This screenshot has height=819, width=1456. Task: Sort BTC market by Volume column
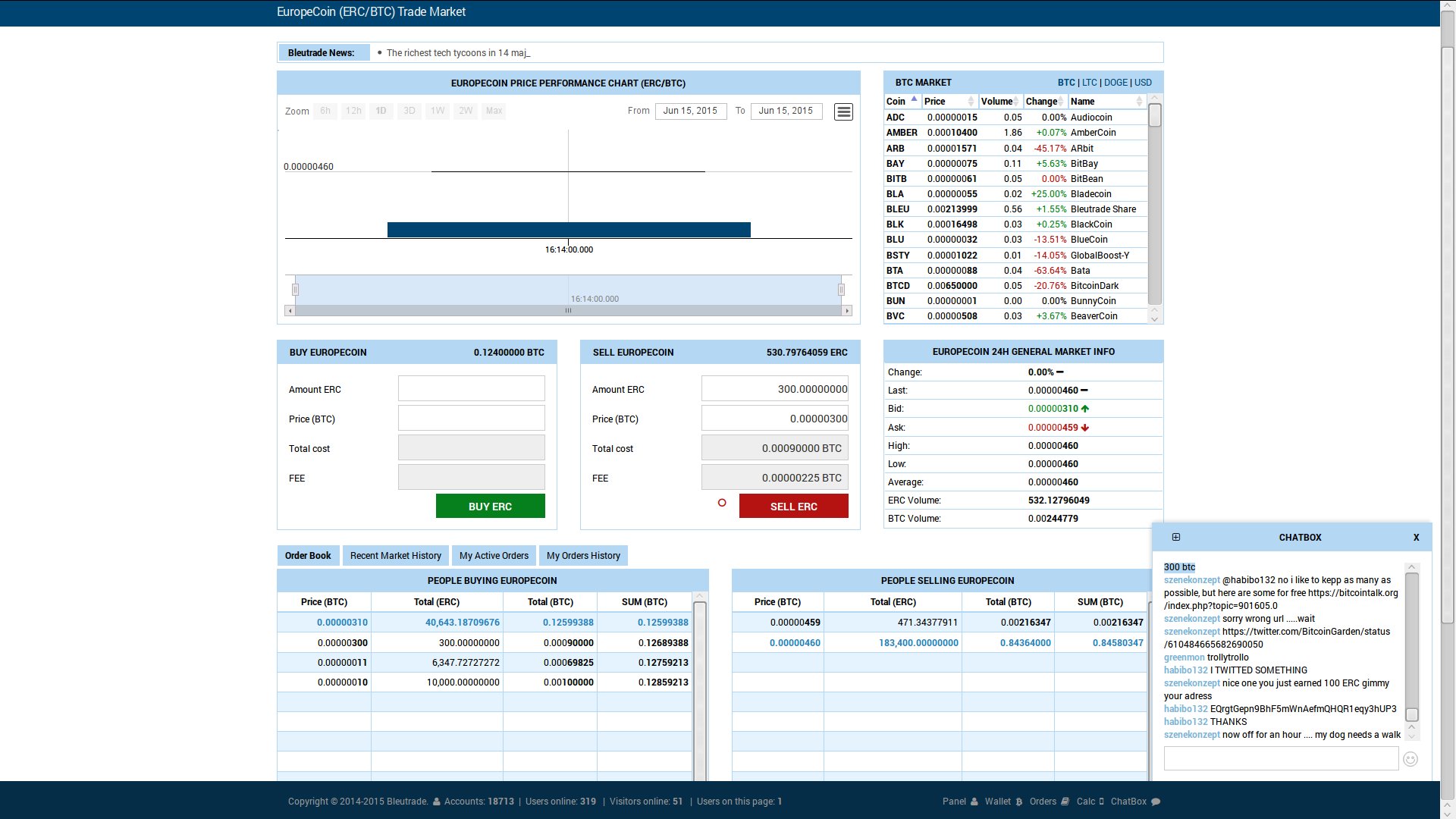[1000, 102]
